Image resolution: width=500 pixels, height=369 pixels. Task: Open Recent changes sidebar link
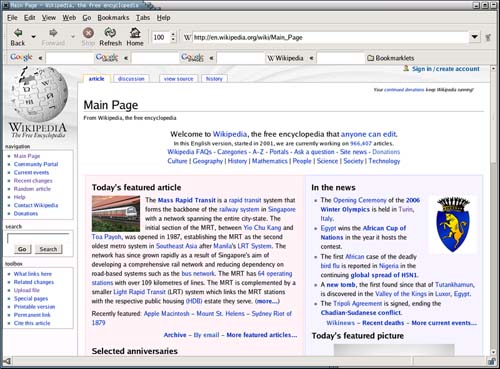point(33,181)
